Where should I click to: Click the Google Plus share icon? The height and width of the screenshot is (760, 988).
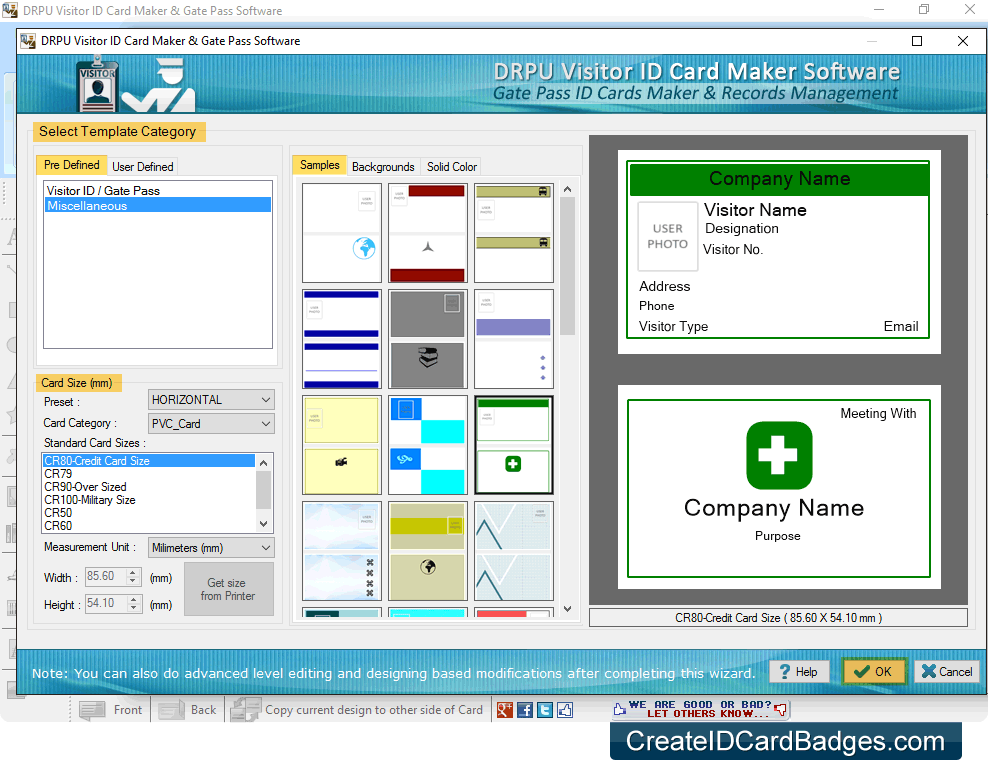point(505,710)
